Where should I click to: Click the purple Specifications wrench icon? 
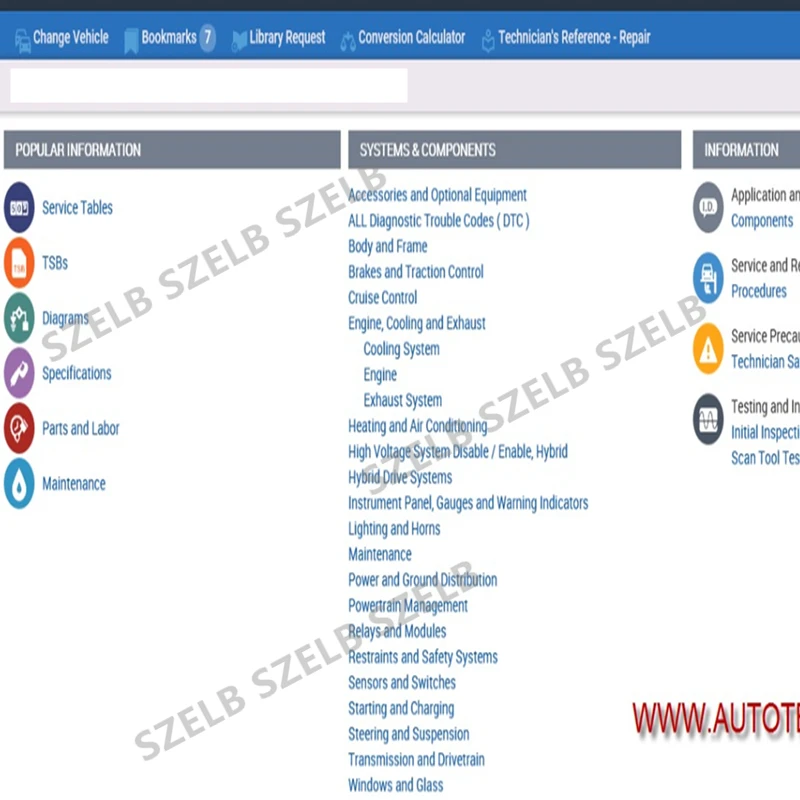pos(19,372)
